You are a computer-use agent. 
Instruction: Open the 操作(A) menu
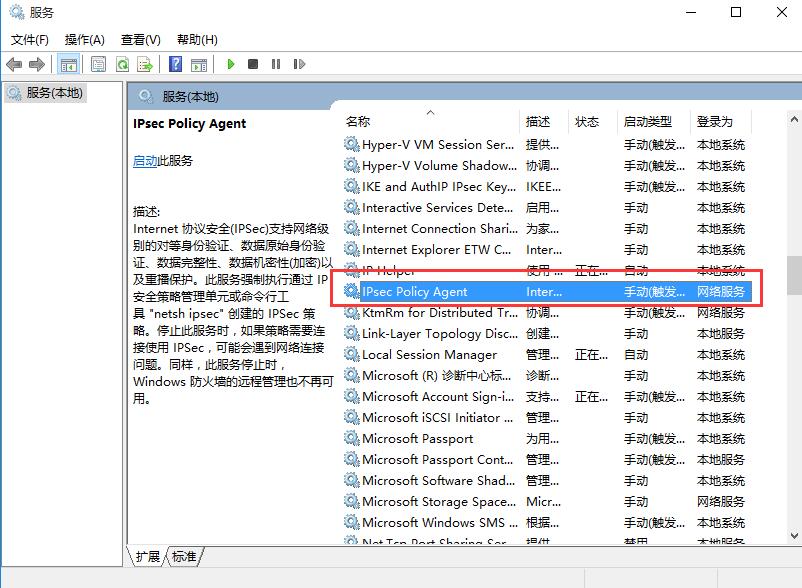tap(85, 40)
